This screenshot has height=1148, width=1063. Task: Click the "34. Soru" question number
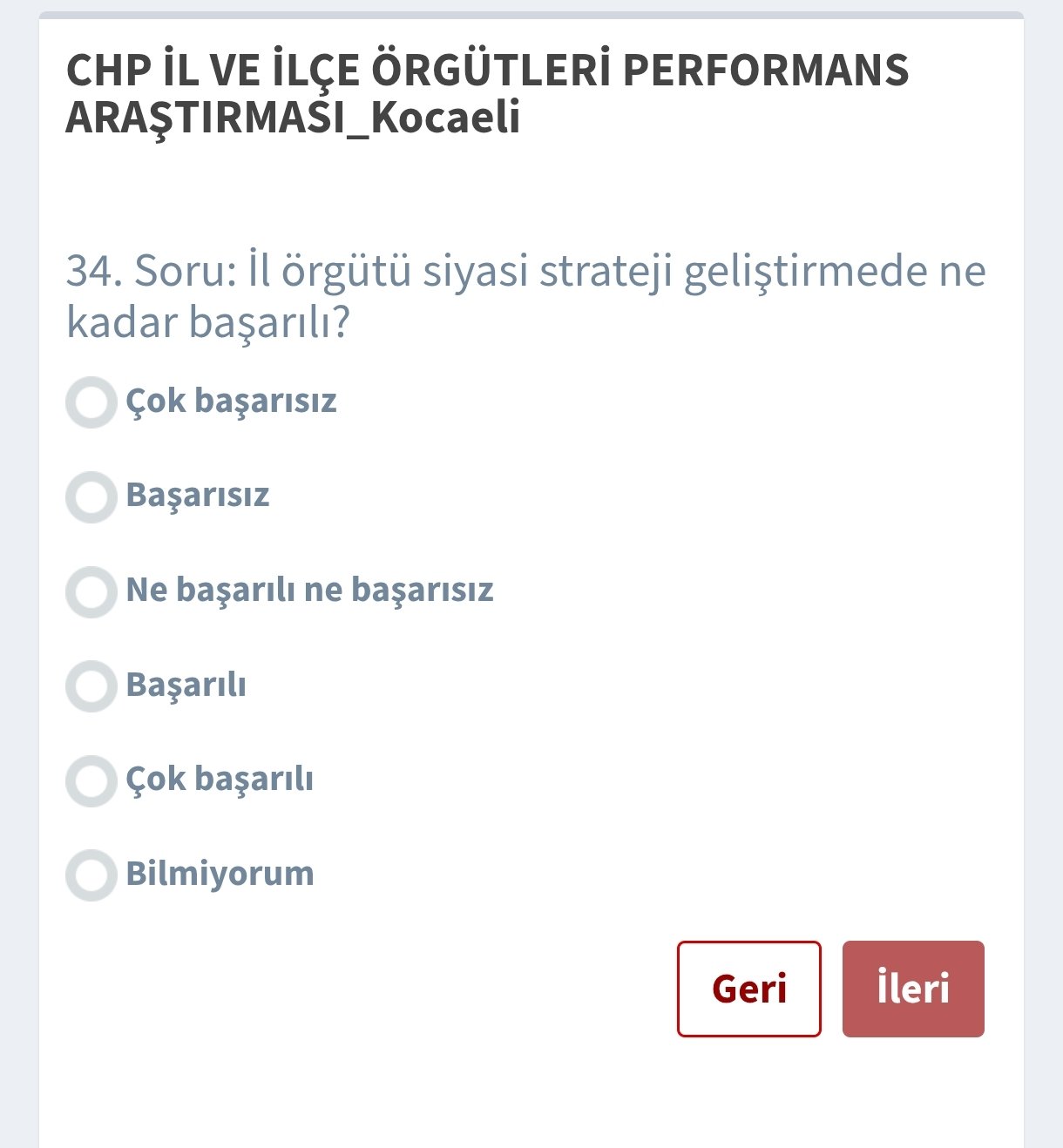pos(152,271)
